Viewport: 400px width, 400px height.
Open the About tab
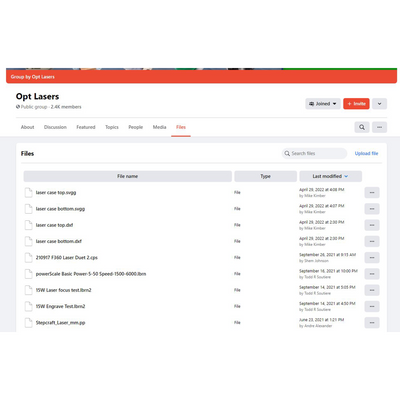(27, 127)
